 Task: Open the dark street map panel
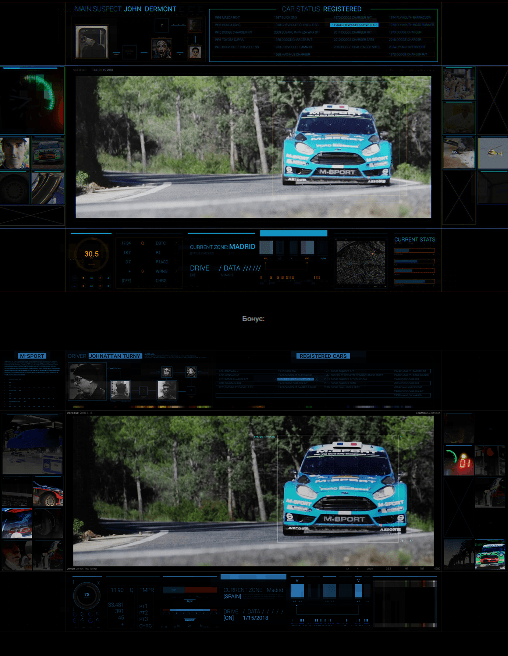pyautogui.click(x=361, y=263)
